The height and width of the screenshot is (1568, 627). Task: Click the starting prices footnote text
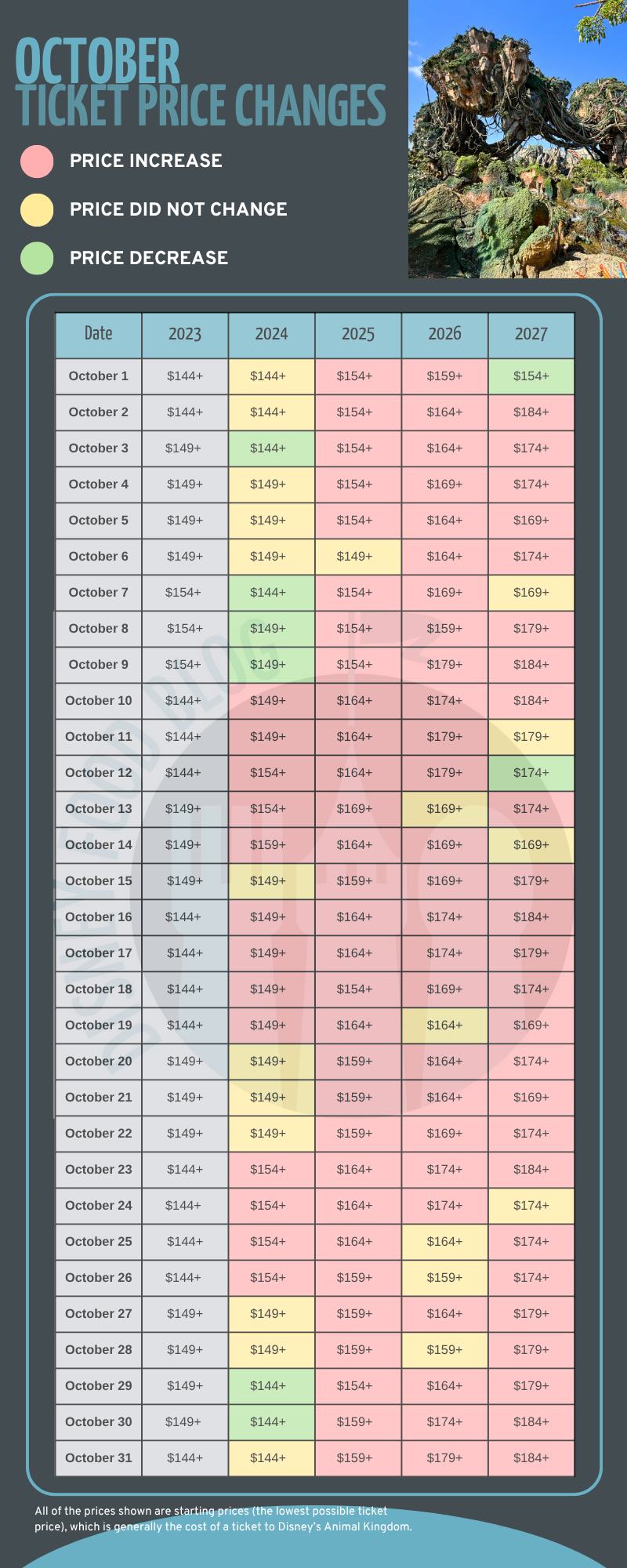(x=223, y=1519)
